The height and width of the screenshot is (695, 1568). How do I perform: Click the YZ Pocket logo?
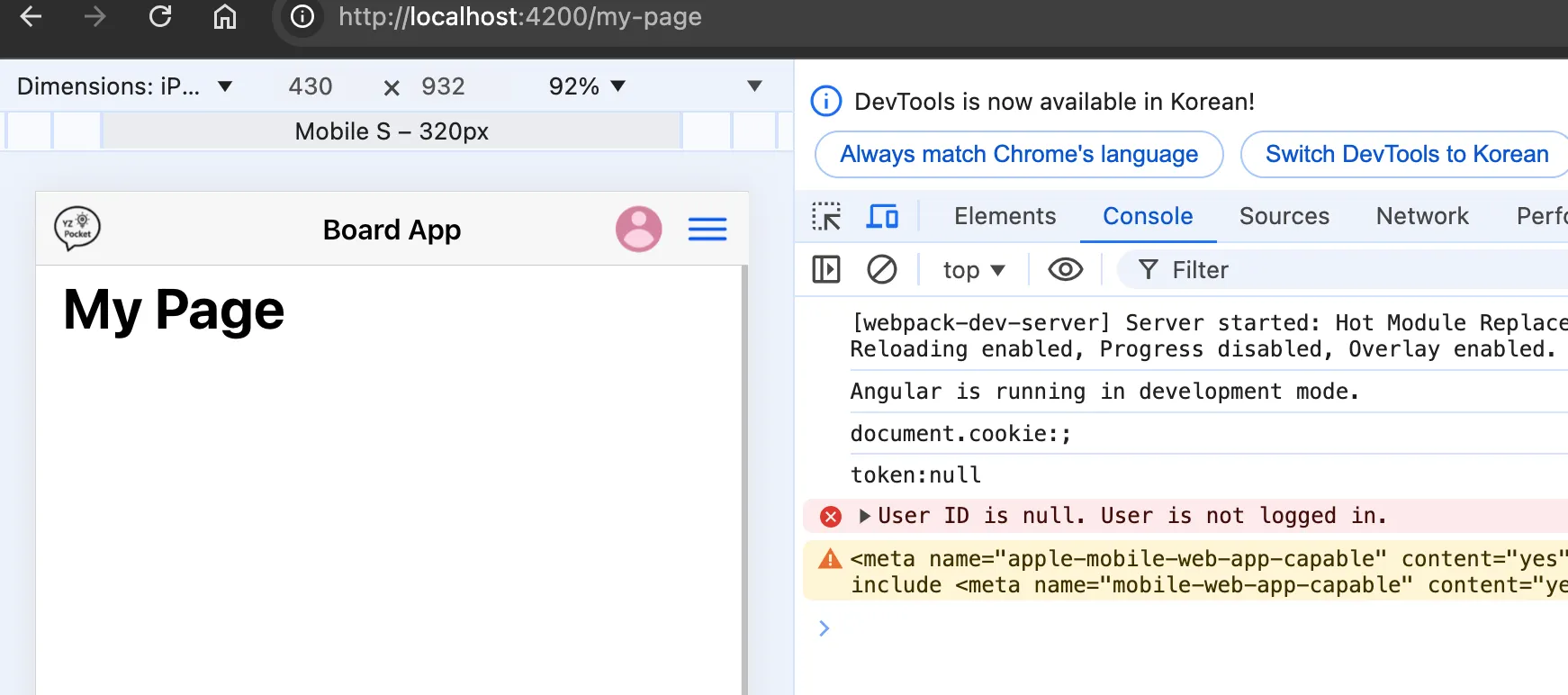[77, 229]
